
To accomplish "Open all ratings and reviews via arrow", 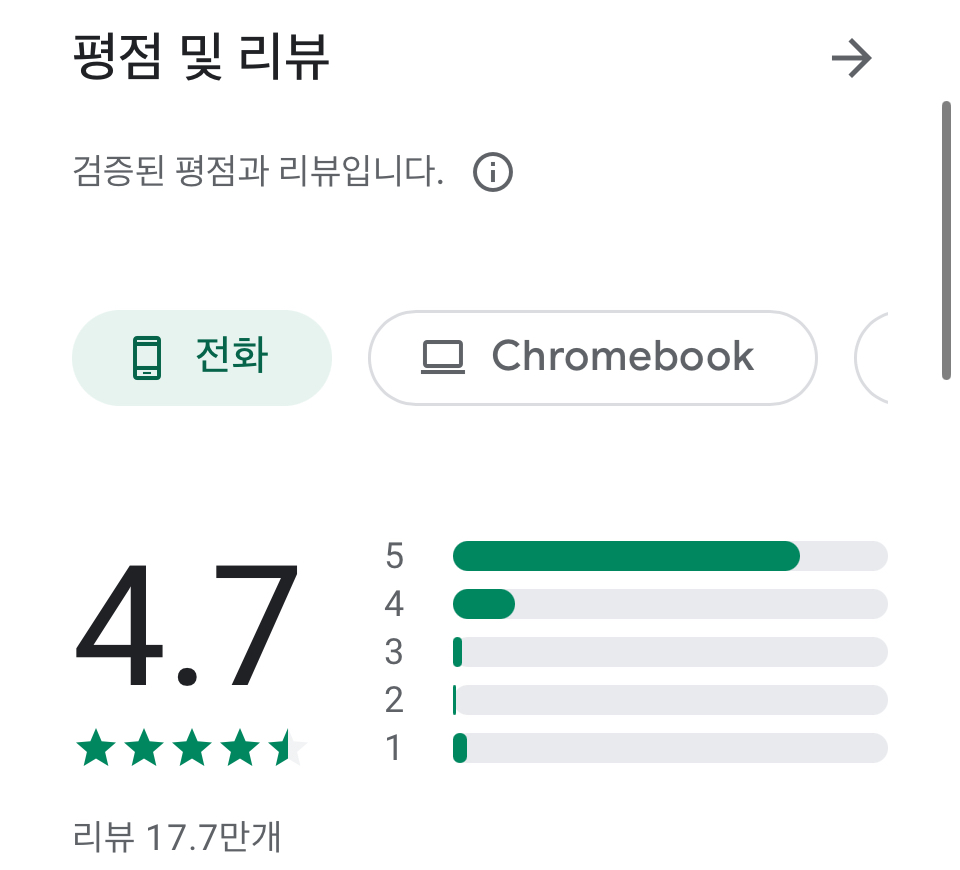I will (851, 58).
